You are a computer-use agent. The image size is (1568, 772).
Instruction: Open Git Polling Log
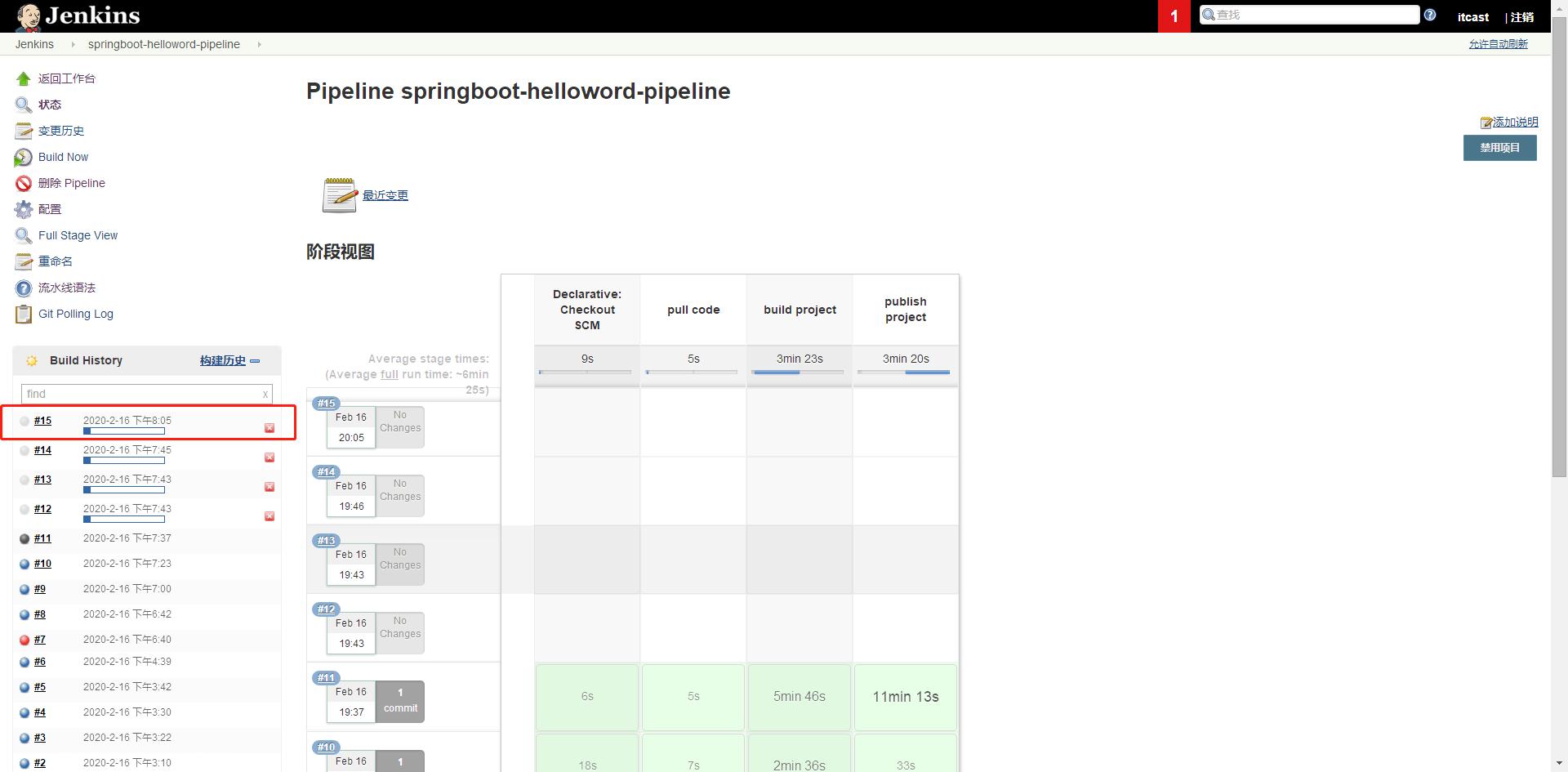pyautogui.click(x=76, y=315)
